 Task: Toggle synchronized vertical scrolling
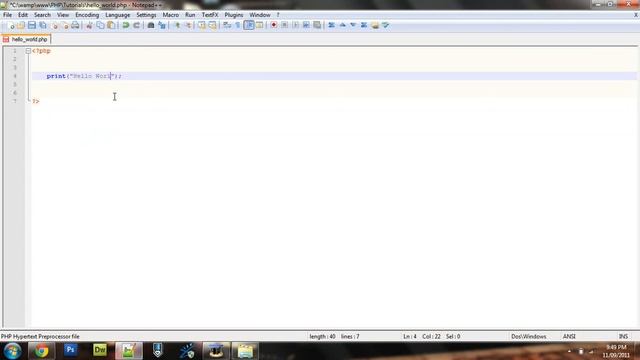[x=202, y=25]
